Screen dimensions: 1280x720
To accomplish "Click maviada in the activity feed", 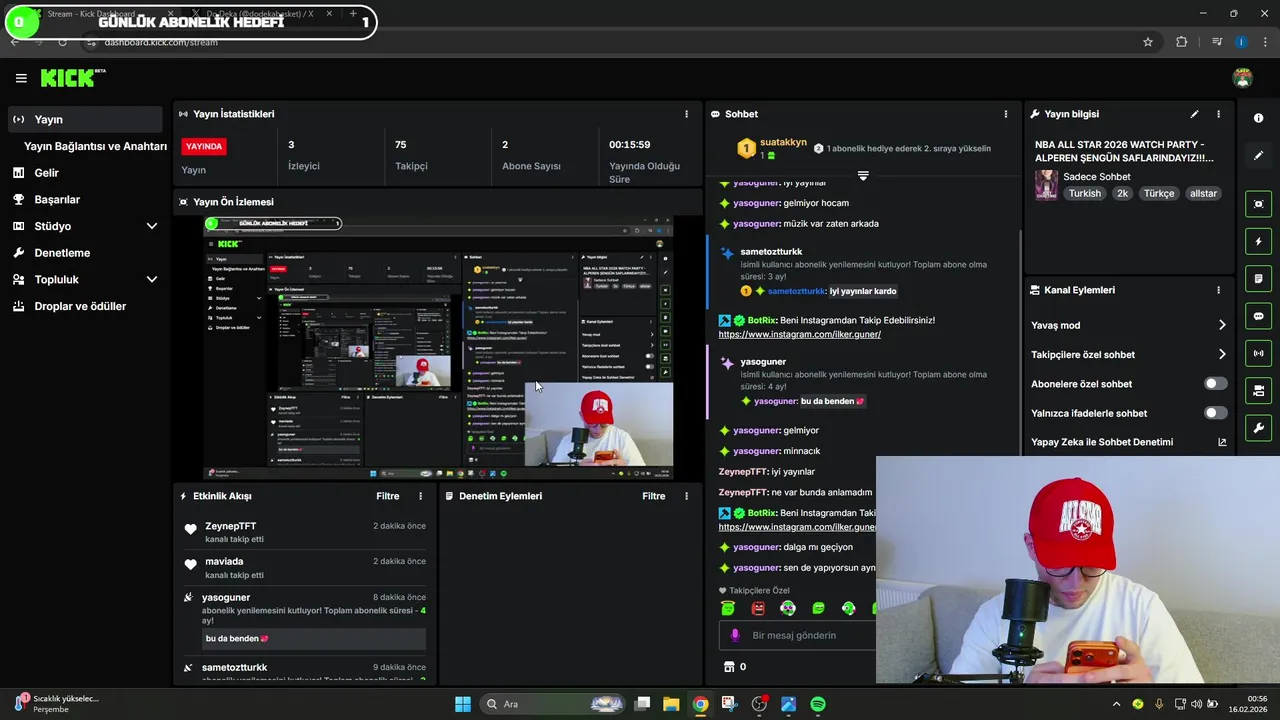I will tap(224, 562).
